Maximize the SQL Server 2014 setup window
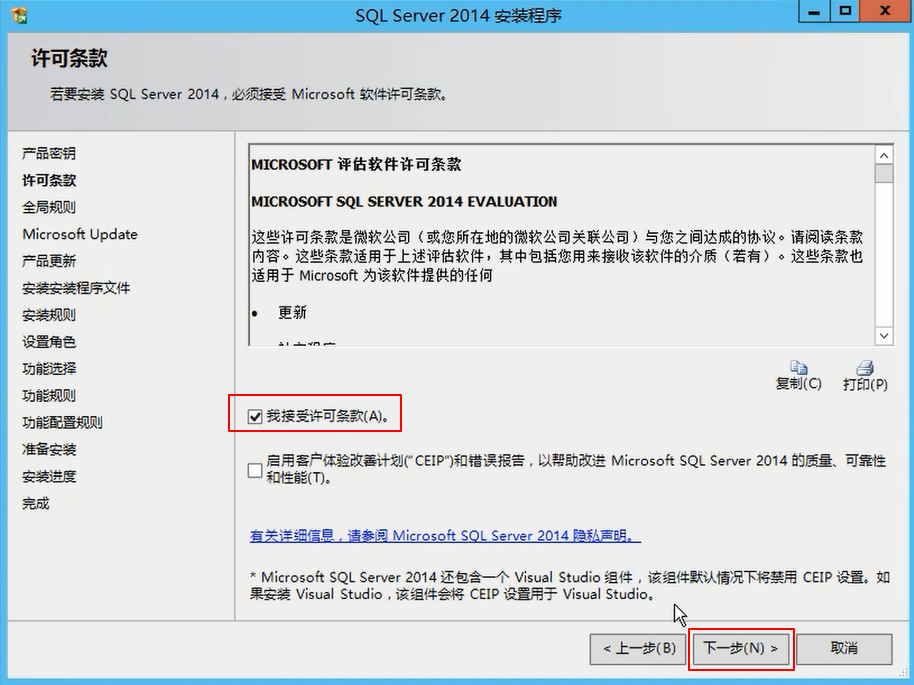The image size is (914, 685). [846, 12]
